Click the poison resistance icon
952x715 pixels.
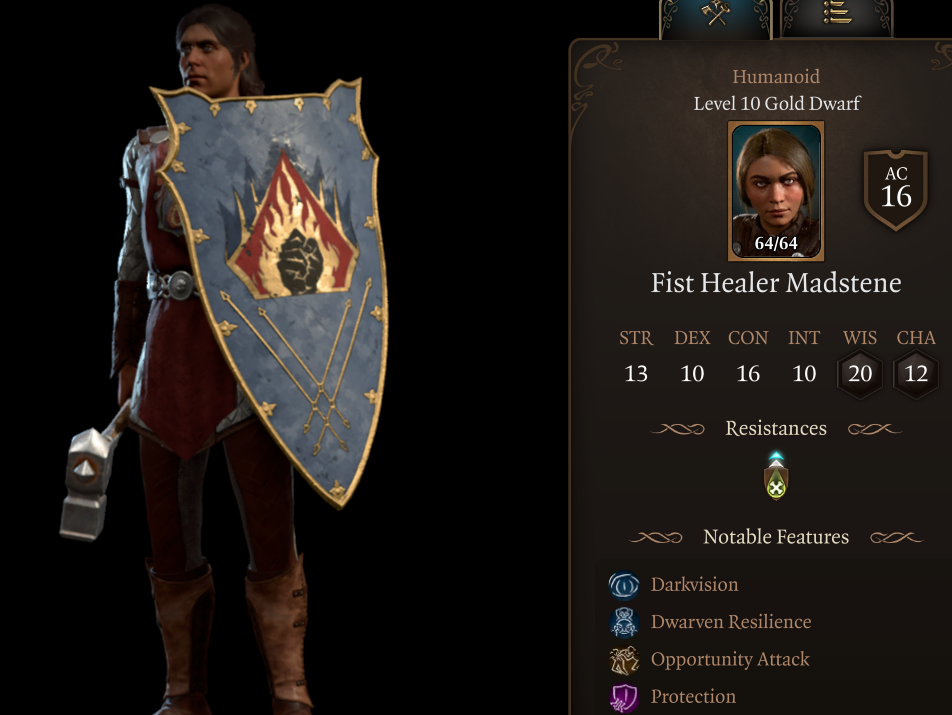coord(776,476)
